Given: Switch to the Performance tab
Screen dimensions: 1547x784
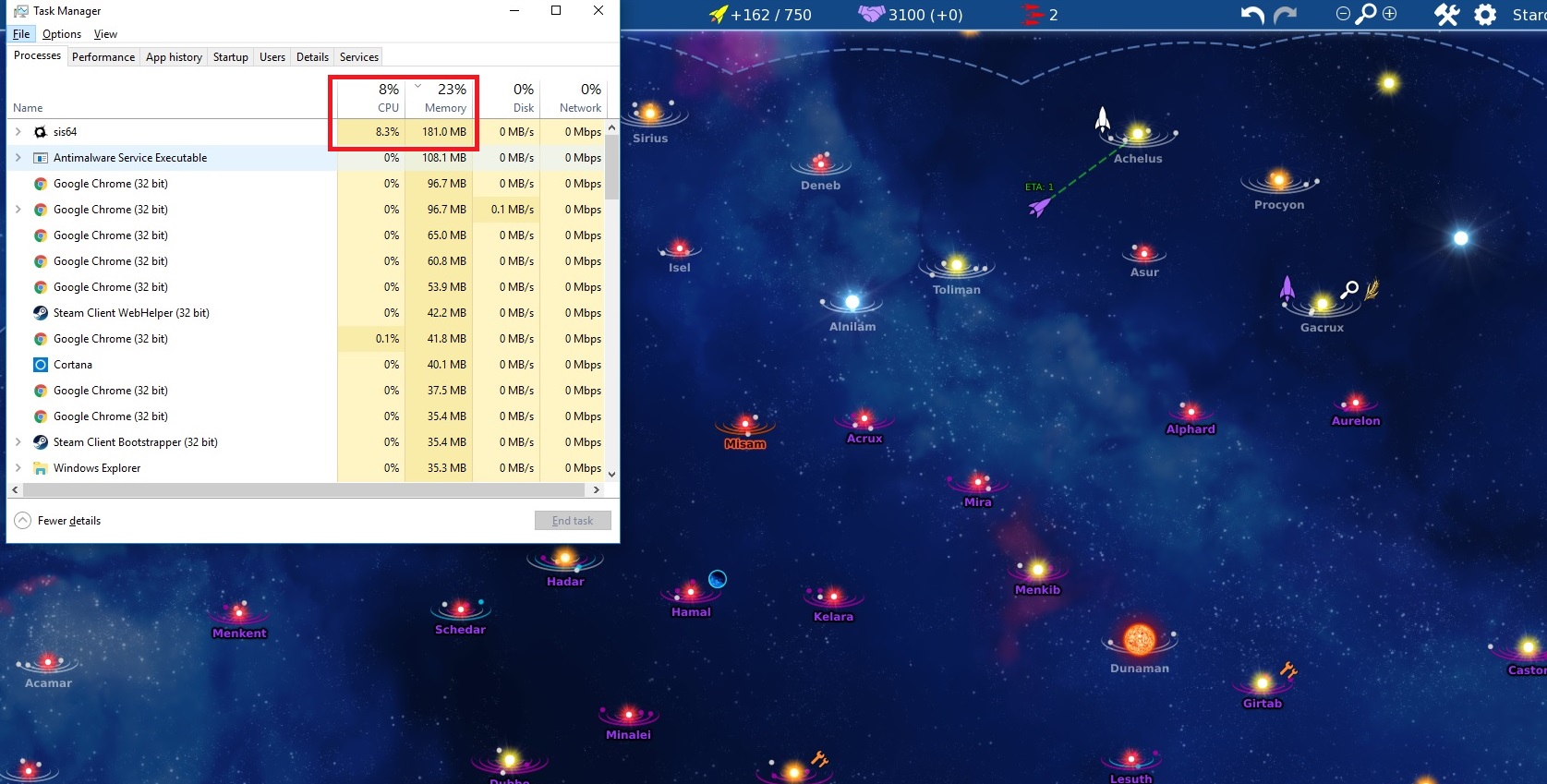Looking at the screenshot, I should click(103, 57).
